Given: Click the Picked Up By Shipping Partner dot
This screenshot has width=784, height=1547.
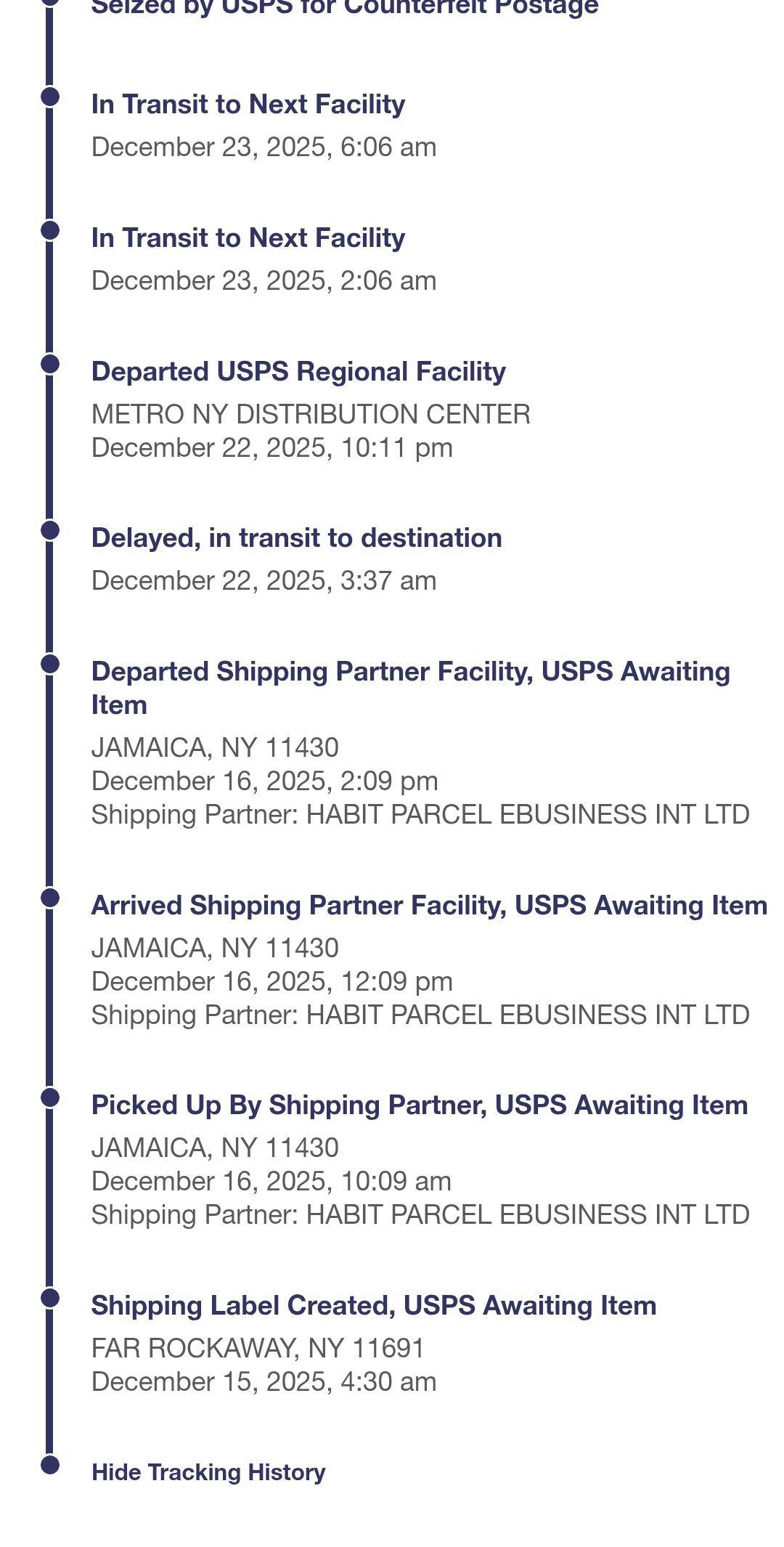Looking at the screenshot, I should coord(49,1097).
